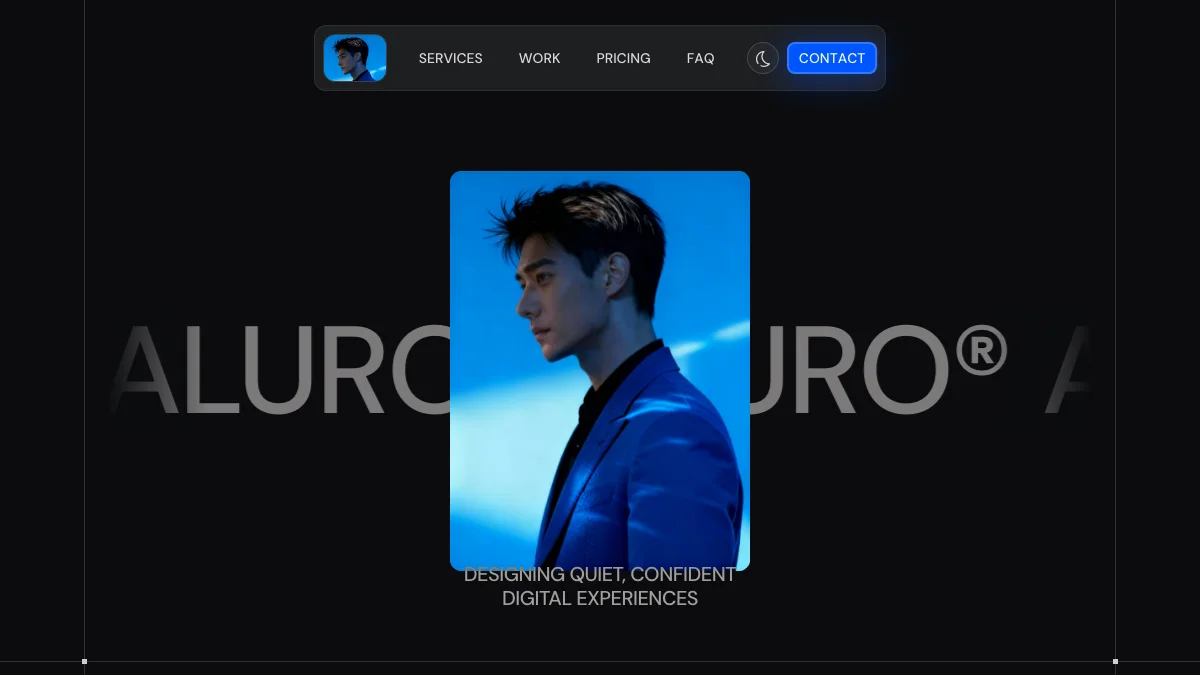1200x675 pixels.
Task: Open the Pricing nav item
Action: [x=624, y=58]
